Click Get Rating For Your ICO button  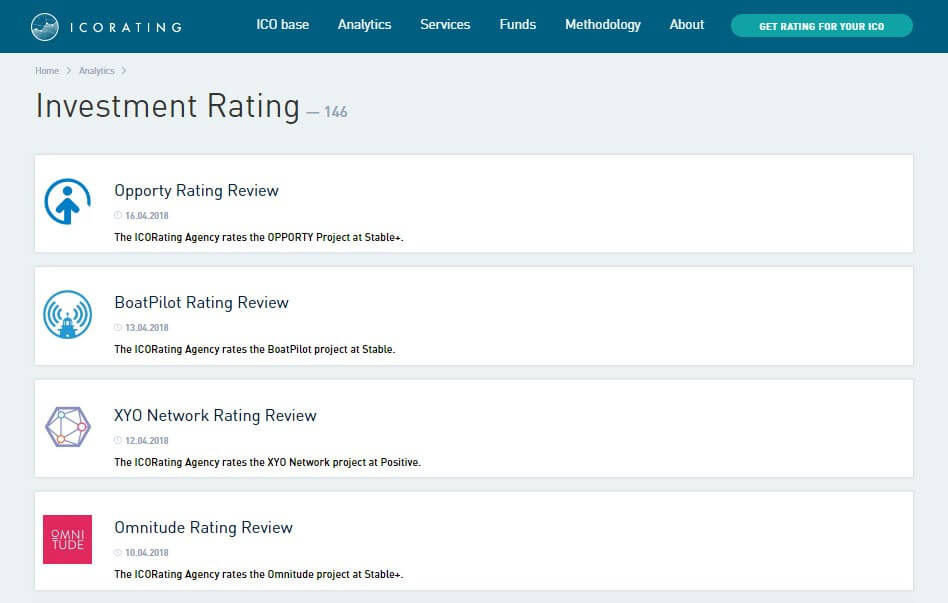822,26
